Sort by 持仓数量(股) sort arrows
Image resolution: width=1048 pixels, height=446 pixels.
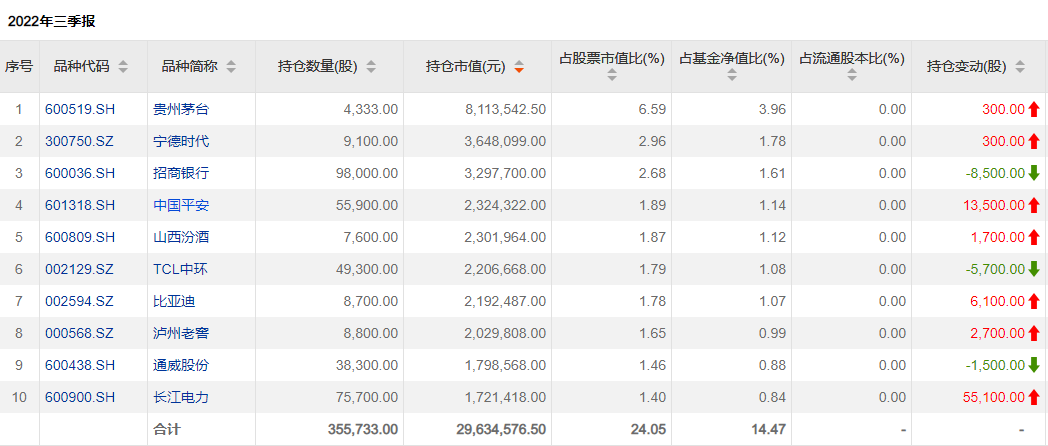(371, 67)
